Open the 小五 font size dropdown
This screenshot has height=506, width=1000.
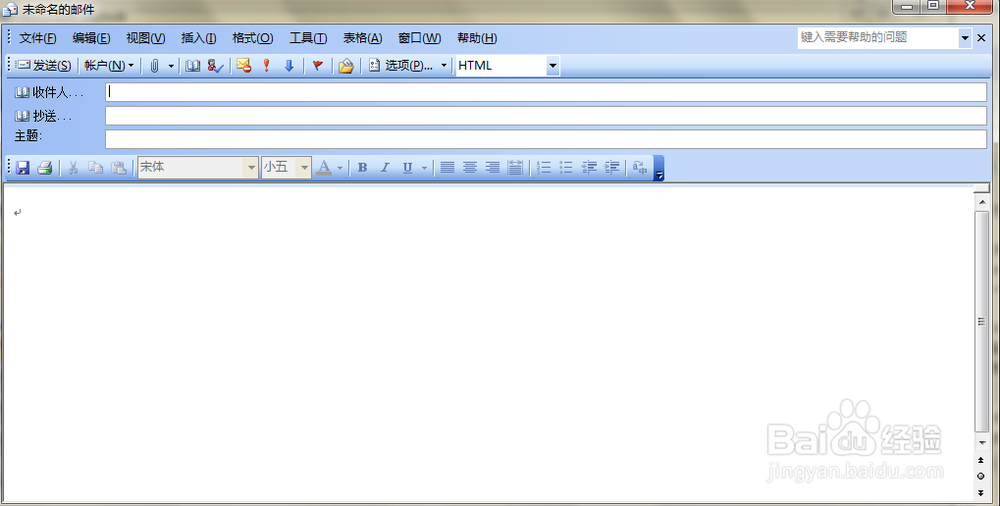(x=304, y=168)
